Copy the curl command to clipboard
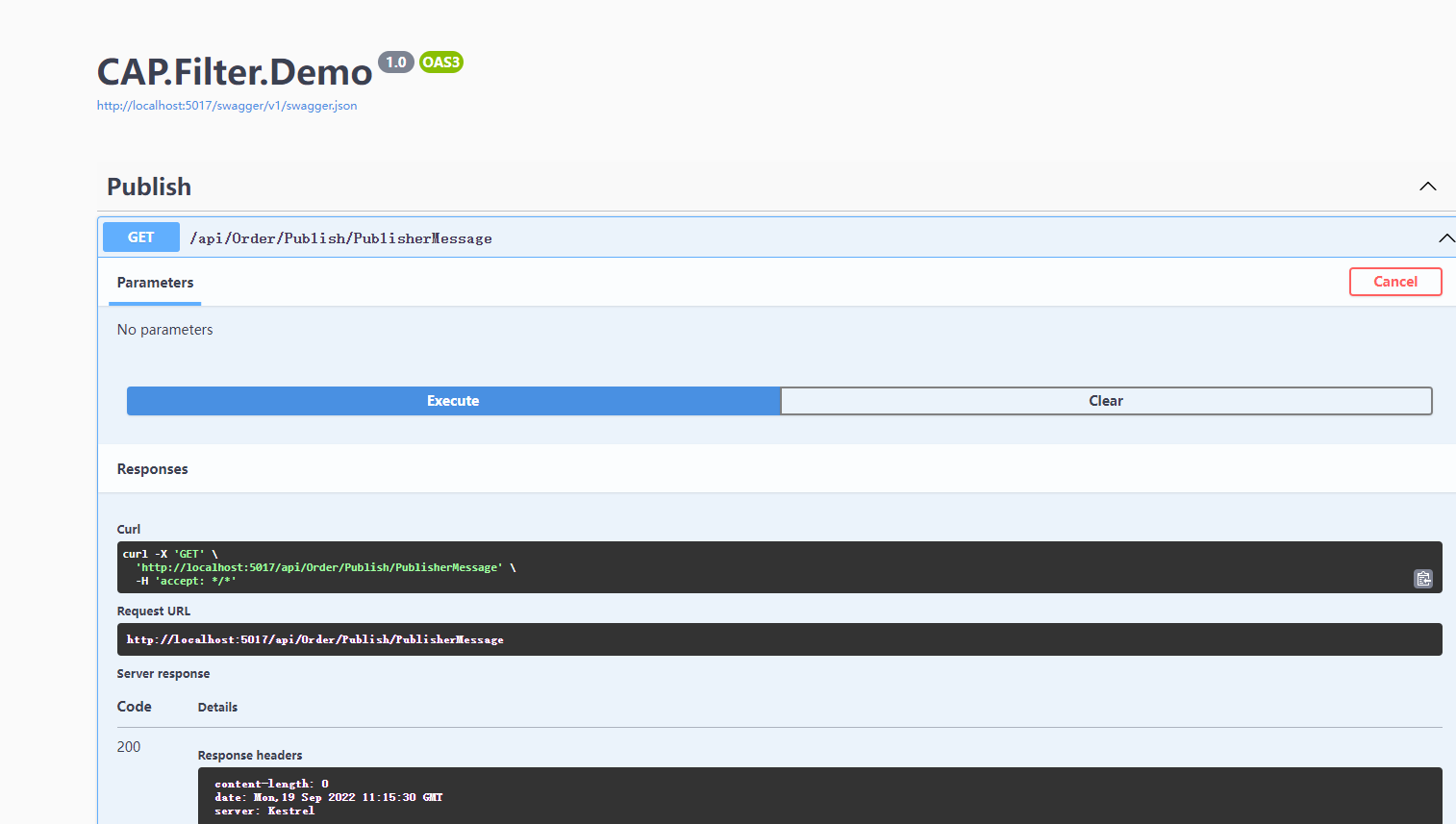1456x824 pixels. (1423, 579)
